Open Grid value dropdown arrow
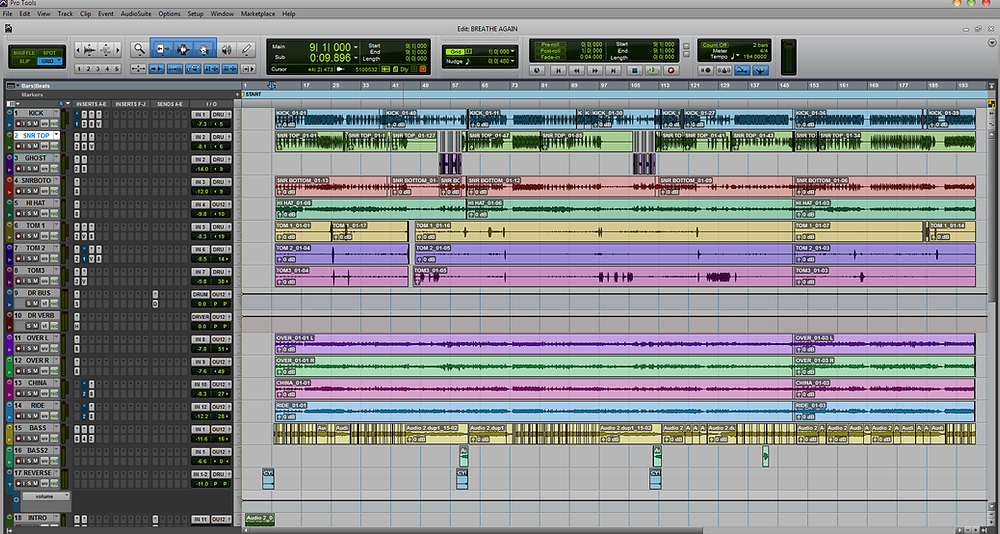This screenshot has width=1000, height=534. pyautogui.click(x=513, y=51)
